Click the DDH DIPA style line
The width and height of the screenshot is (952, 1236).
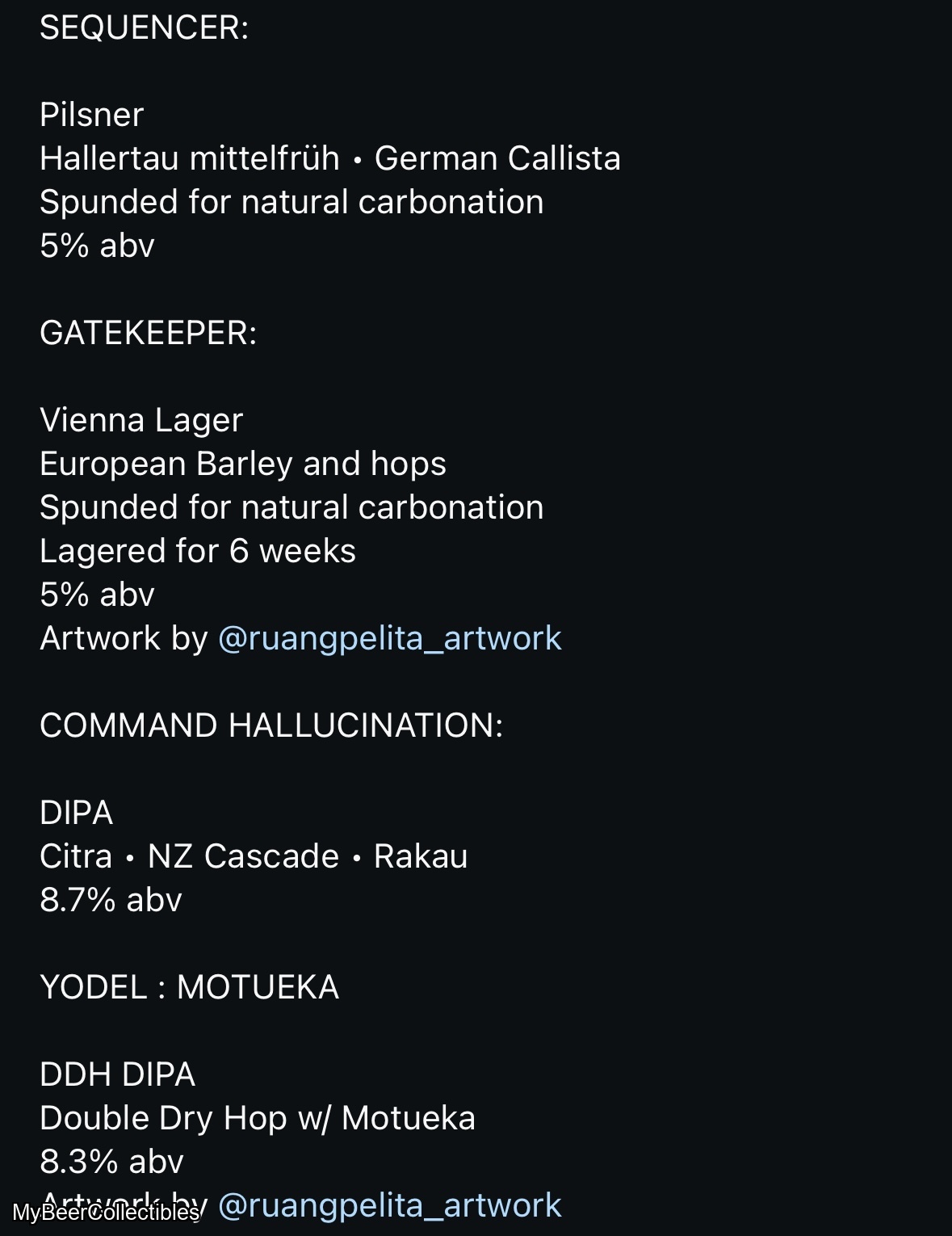click(x=118, y=1075)
